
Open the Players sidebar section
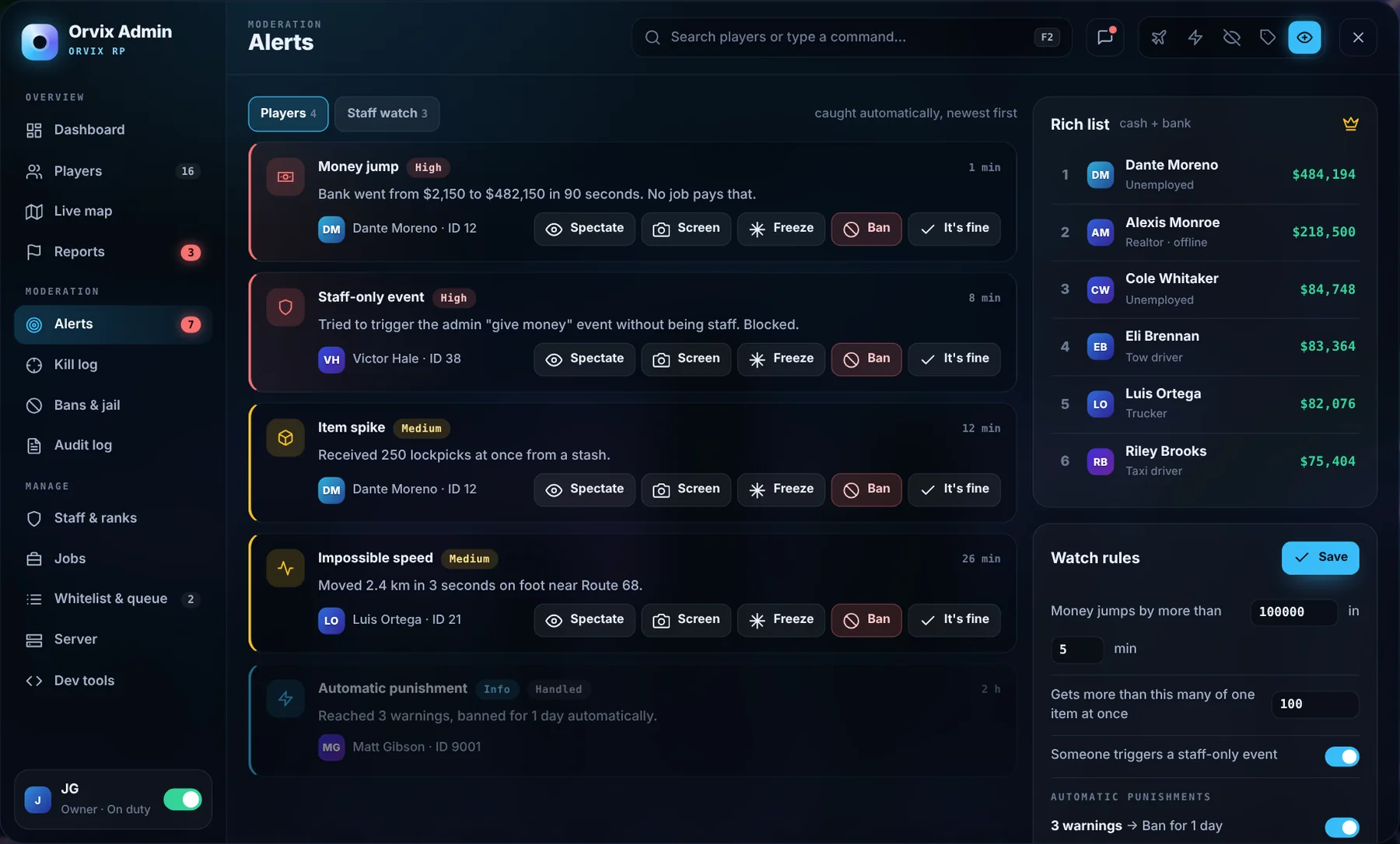pyautogui.click(x=113, y=171)
